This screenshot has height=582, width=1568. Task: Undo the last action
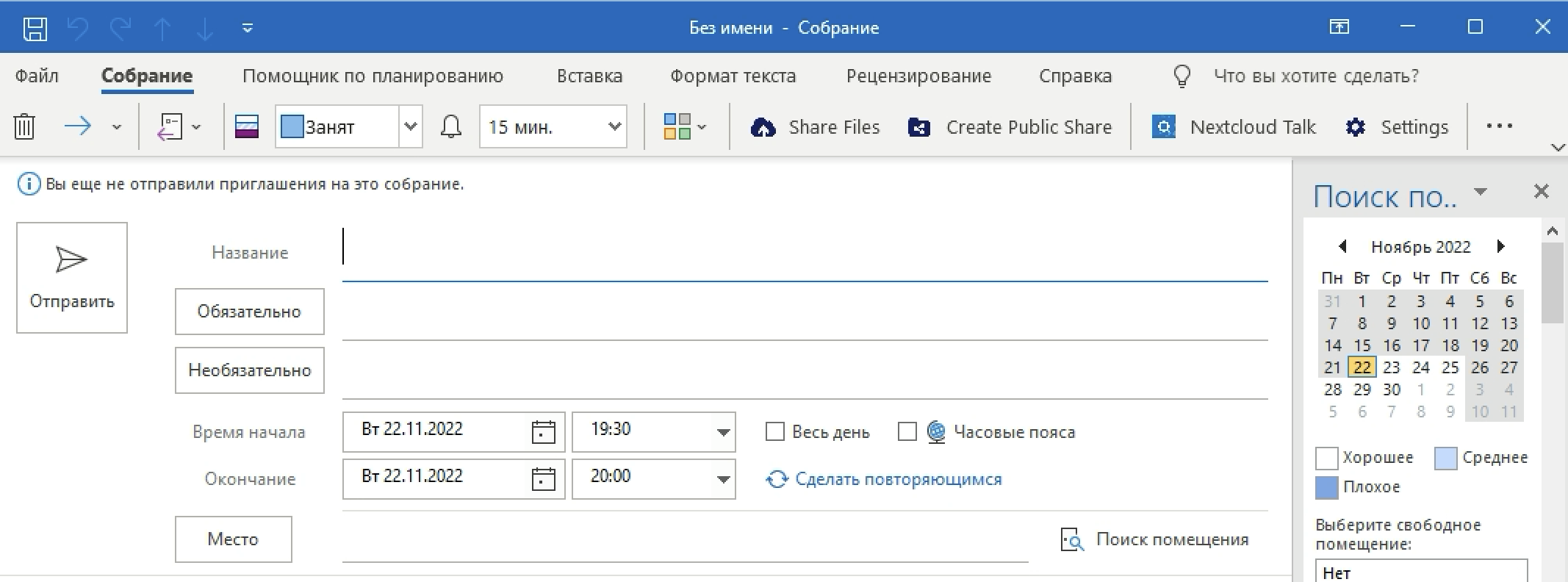pyautogui.click(x=77, y=28)
